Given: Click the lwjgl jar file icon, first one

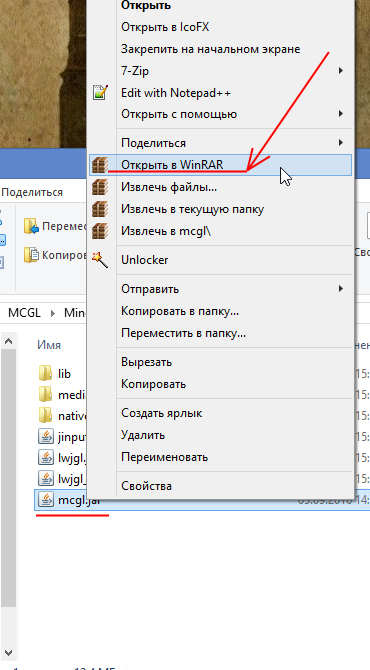Looking at the screenshot, I should point(45,457).
